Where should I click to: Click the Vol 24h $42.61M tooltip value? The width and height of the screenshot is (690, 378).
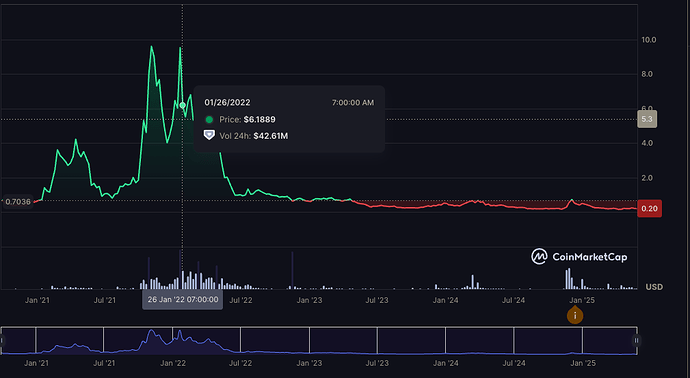[x=254, y=136]
